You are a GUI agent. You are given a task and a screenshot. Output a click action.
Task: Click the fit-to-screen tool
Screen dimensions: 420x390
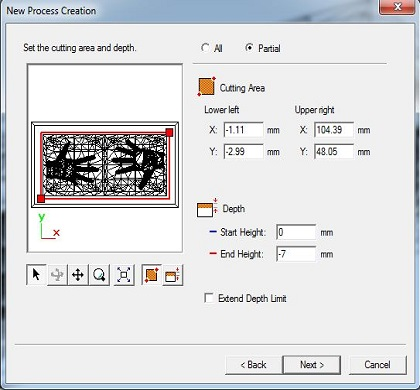click(x=124, y=275)
